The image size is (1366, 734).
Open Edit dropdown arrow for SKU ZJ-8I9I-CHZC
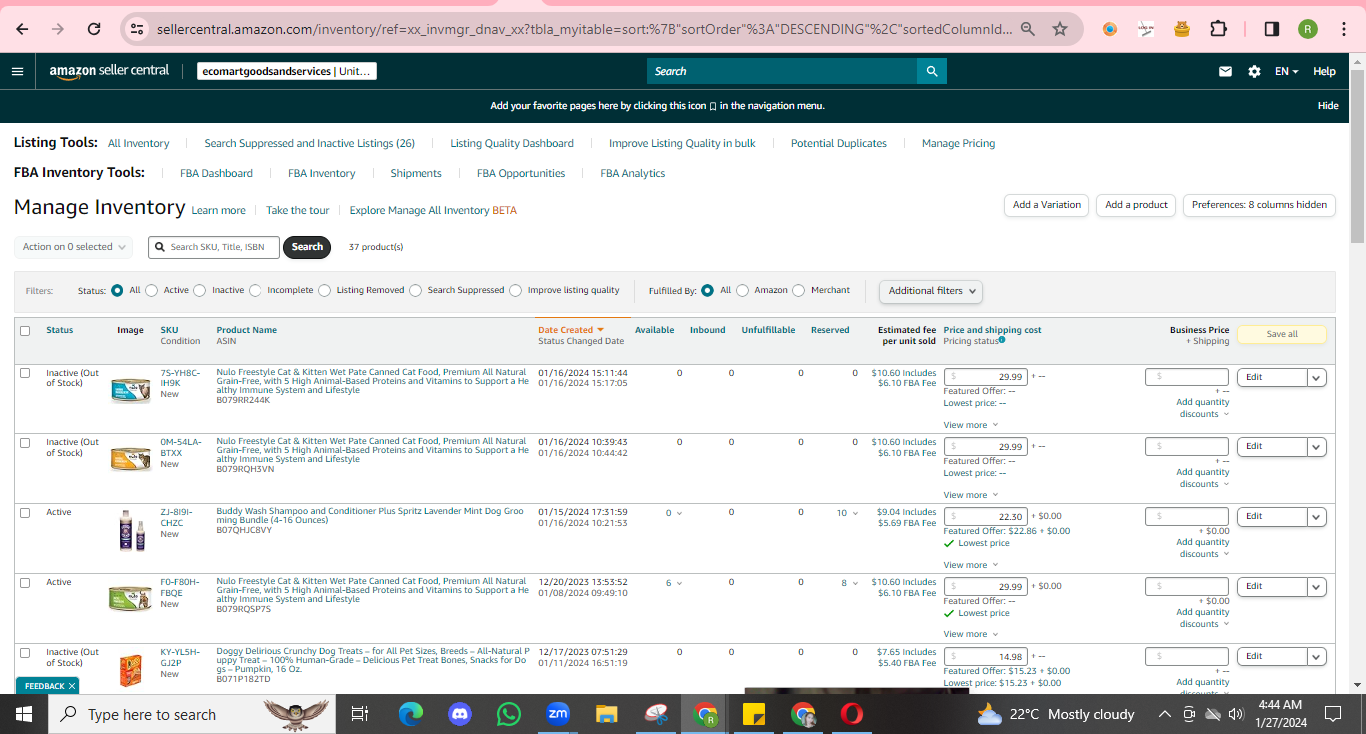click(1316, 517)
